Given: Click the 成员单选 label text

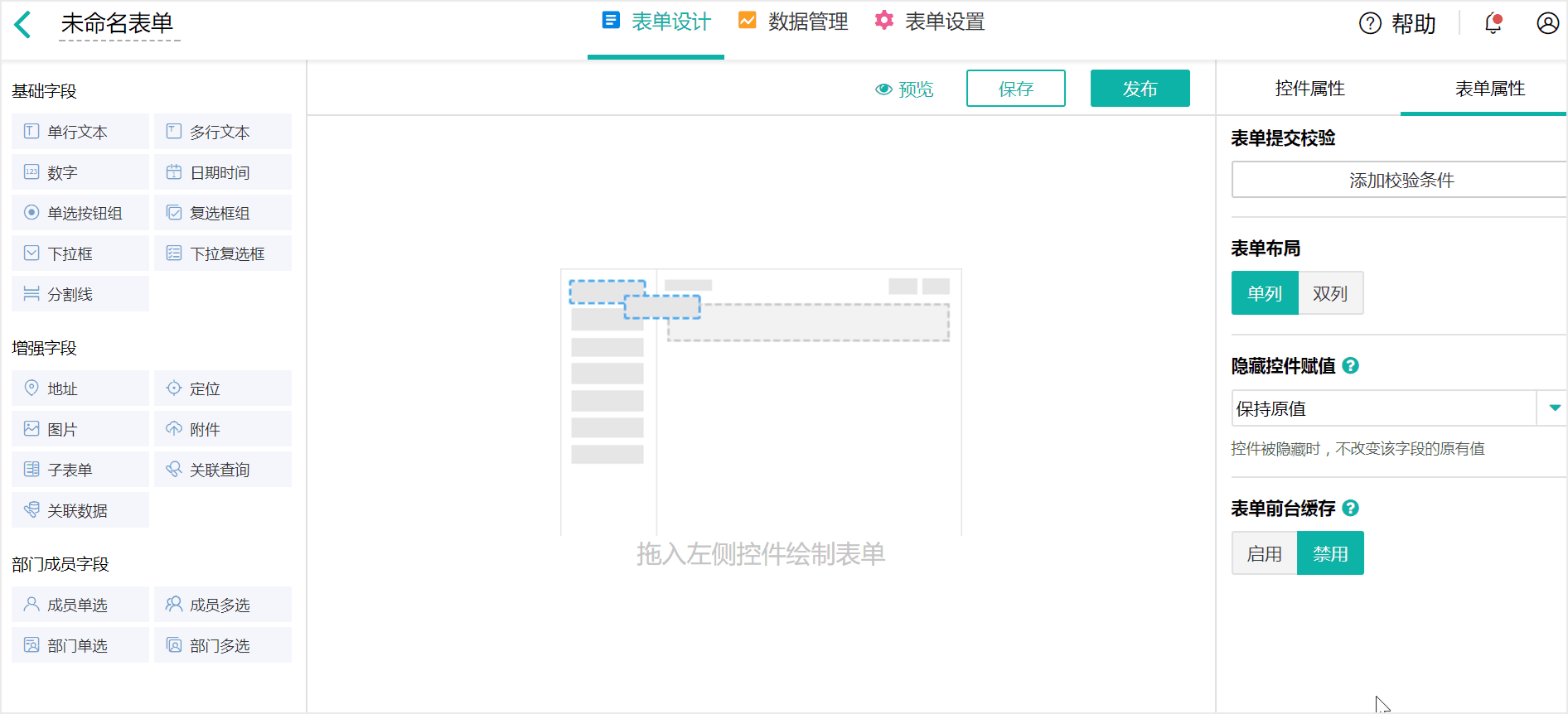Looking at the screenshot, I should pos(77,605).
